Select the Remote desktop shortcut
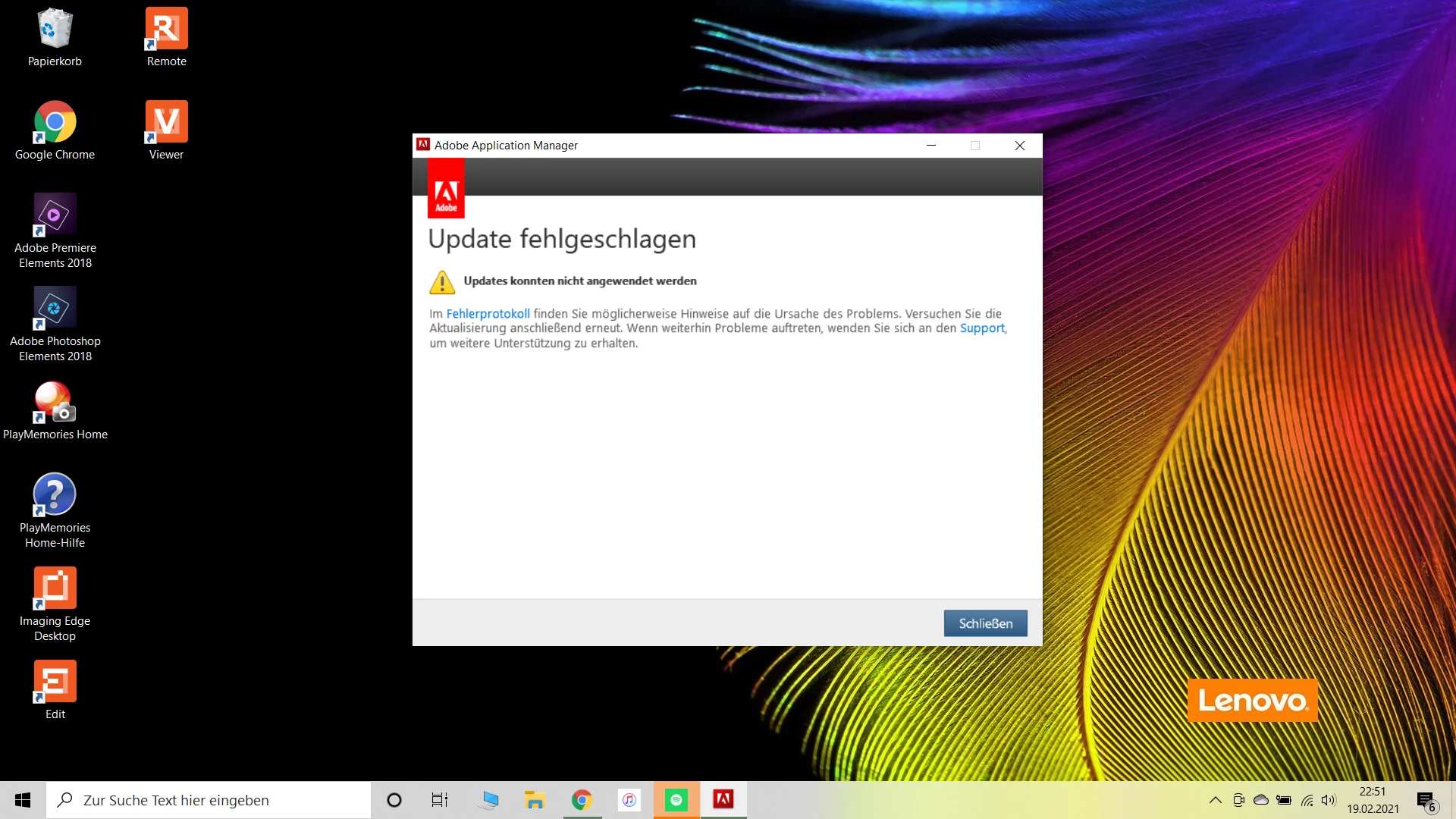The height and width of the screenshot is (819, 1456). tap(167, 38)
